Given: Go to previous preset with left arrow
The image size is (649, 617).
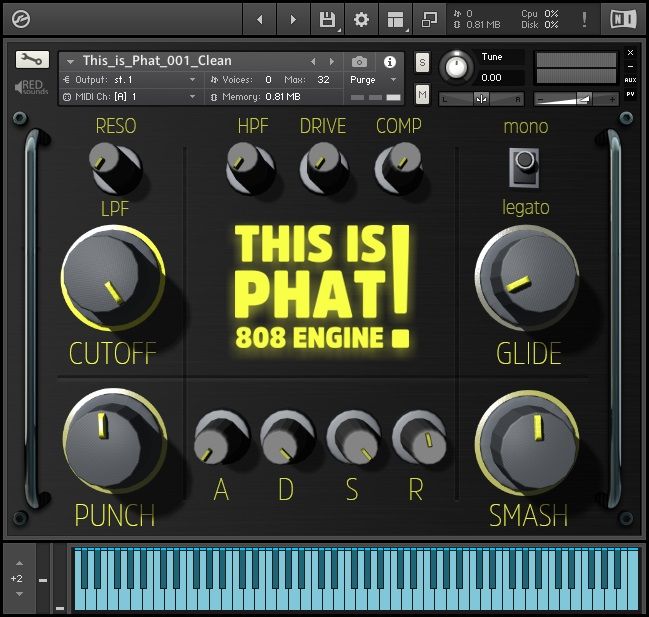Looking at the screenshot, I should click(313, 61).
